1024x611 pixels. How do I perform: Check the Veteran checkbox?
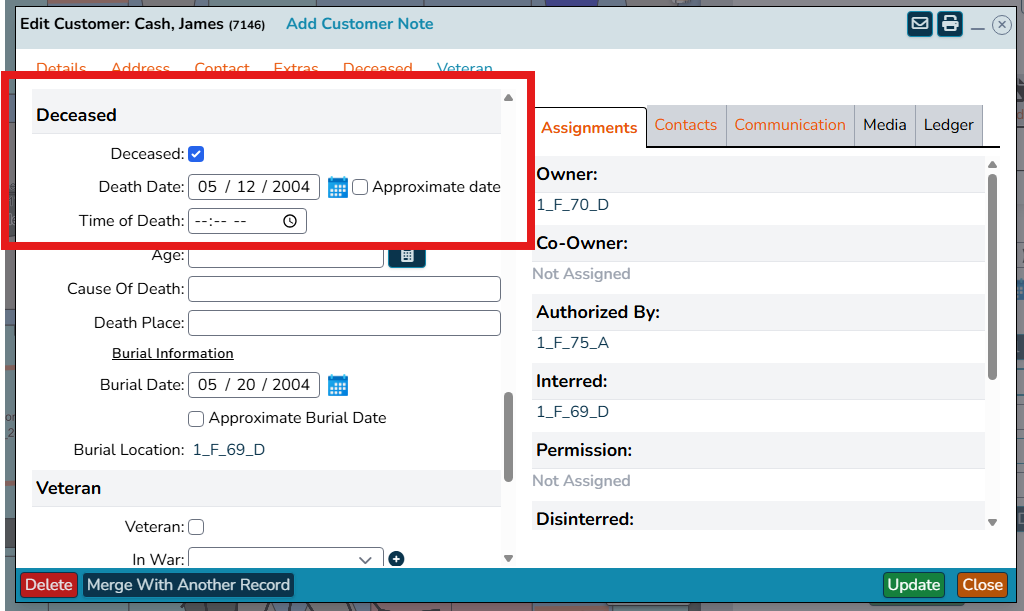point(196,527)
